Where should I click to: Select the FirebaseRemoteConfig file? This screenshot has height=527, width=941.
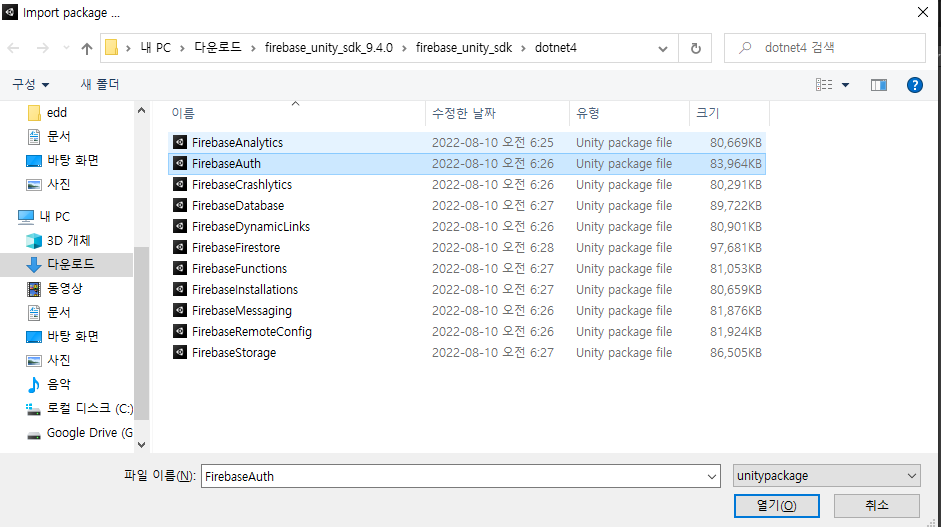251,331
